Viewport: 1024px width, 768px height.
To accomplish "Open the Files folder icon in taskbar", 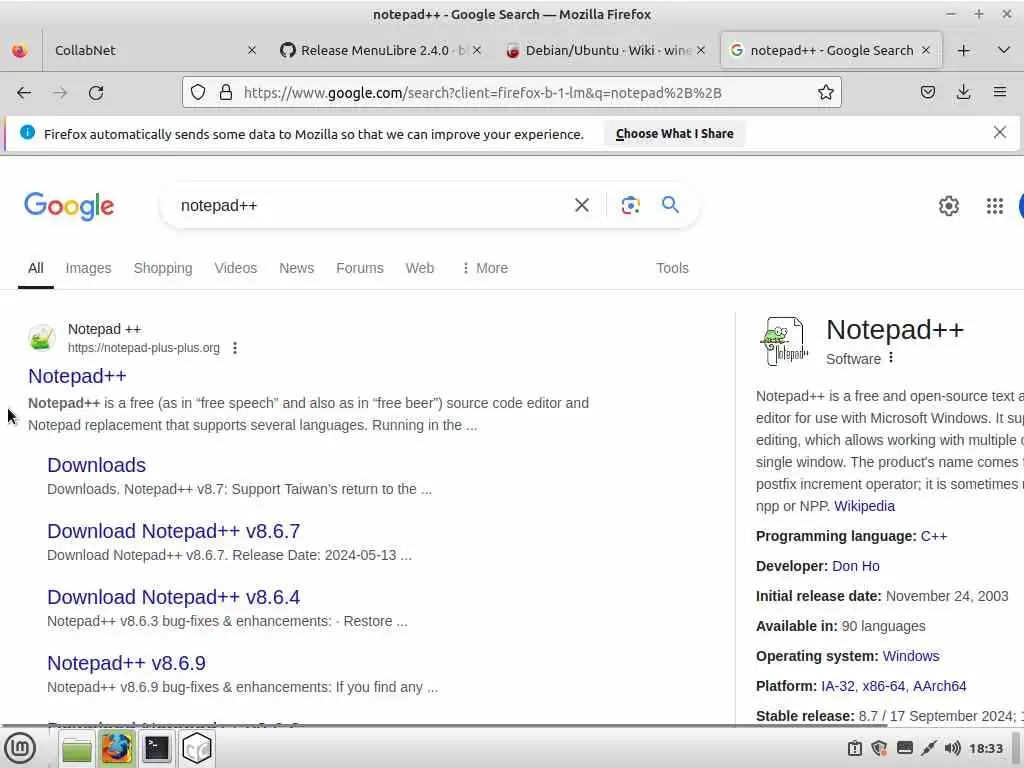I will pos(77,748).
